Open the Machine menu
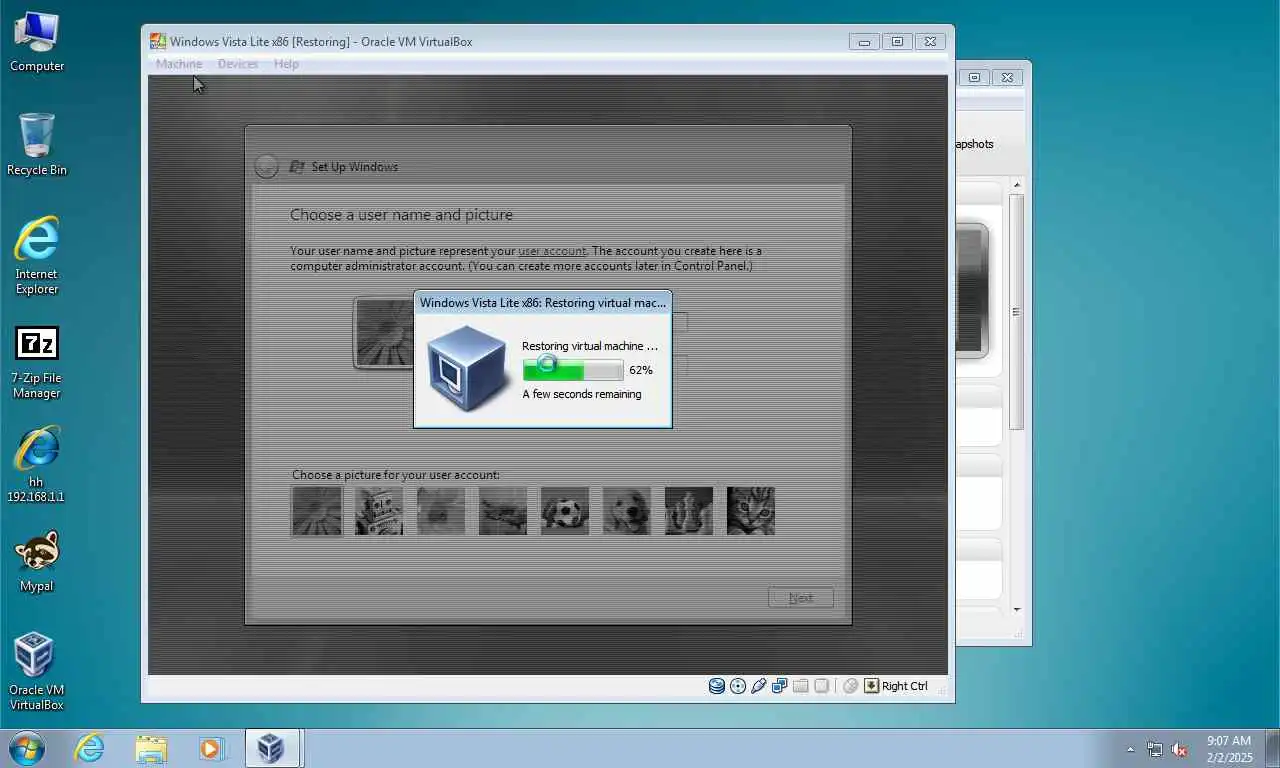1280x768 pixels. [x=179, y=64]
